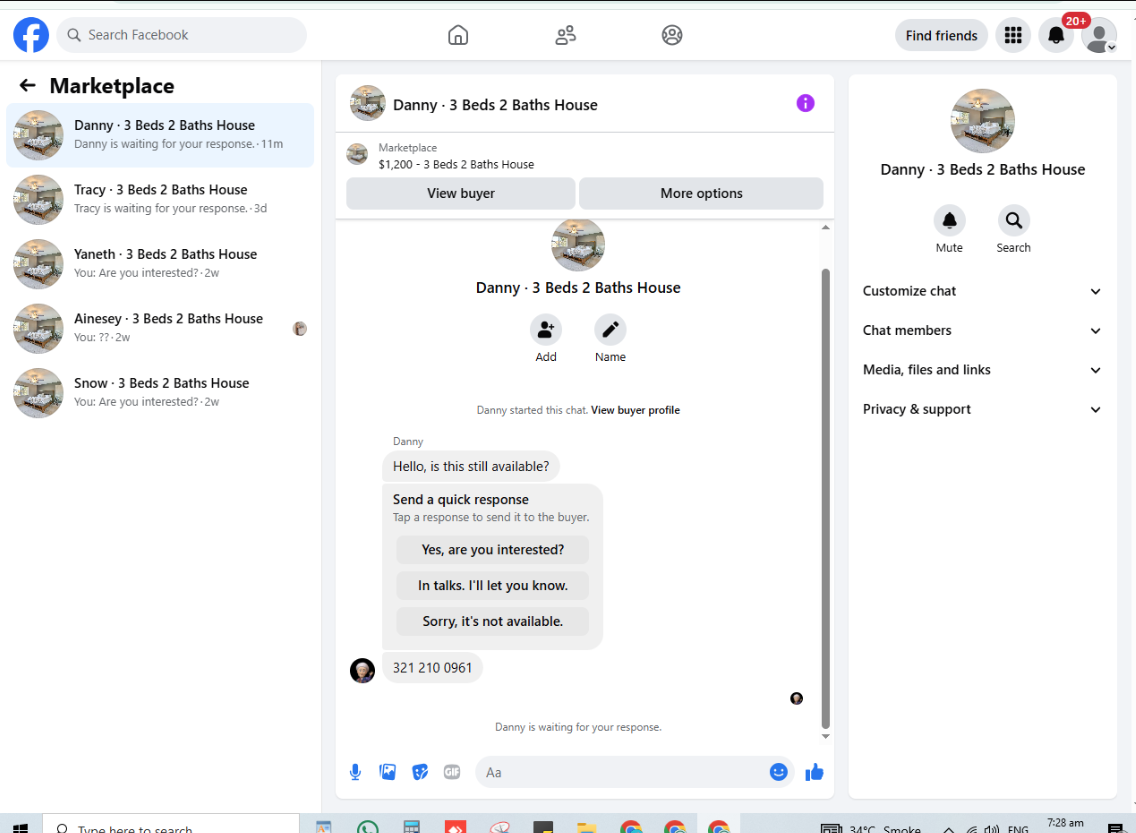Screen dimensions: 1136x833
Task: Open the notifications bell
Action: point(1056,35)
